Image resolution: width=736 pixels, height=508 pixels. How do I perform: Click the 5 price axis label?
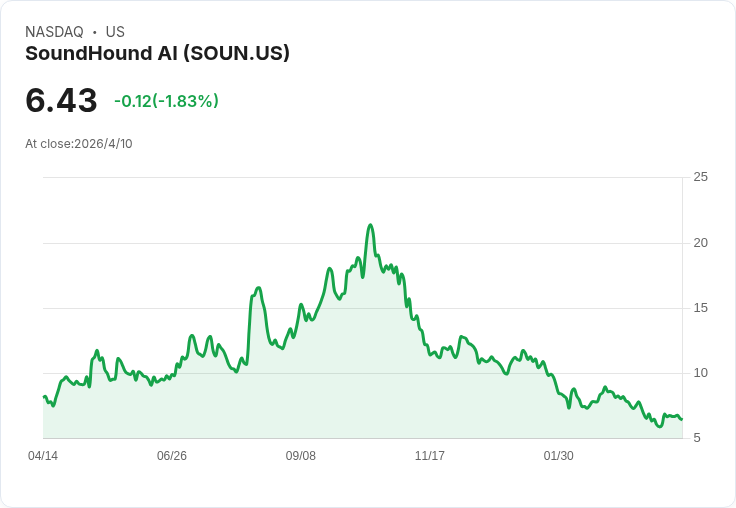click(x=697, y=438)
